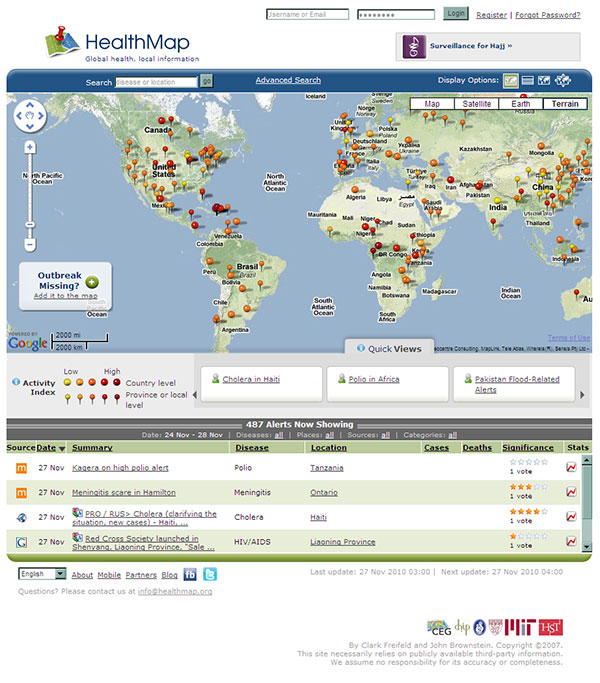Viewport: 600px width, 683px height.
Task: Open the Places filter 'all' link
Action: (329, 435)
